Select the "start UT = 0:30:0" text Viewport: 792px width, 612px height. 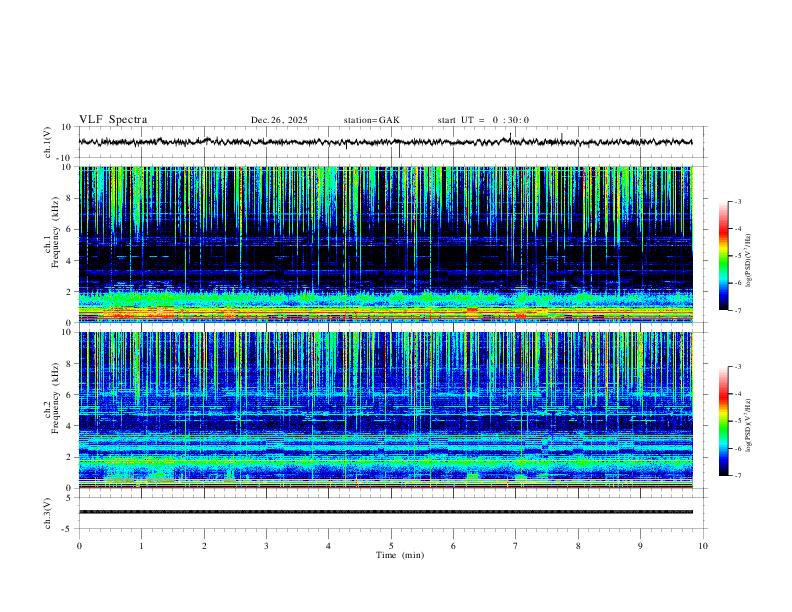tap(483, 120)
